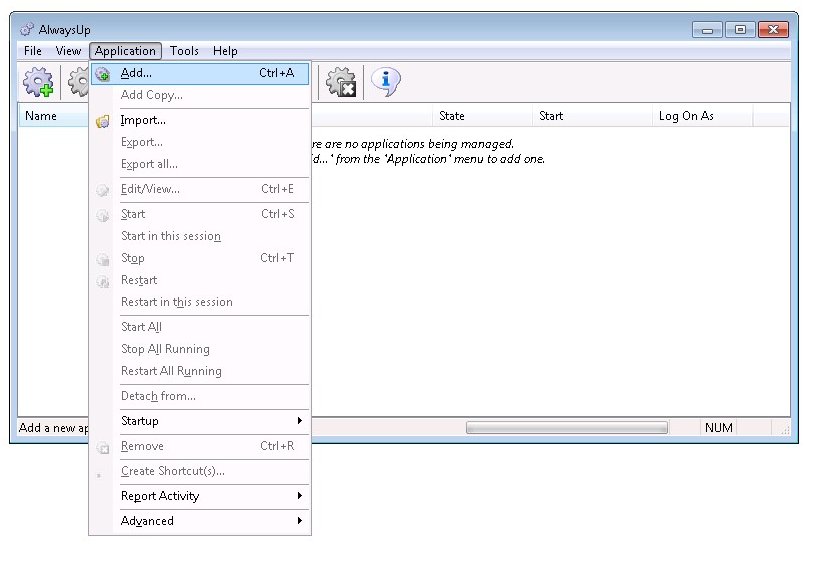Click the status bar progress bar
The image size is (817, 563).
pyautogui.click(x=567, y=428)
